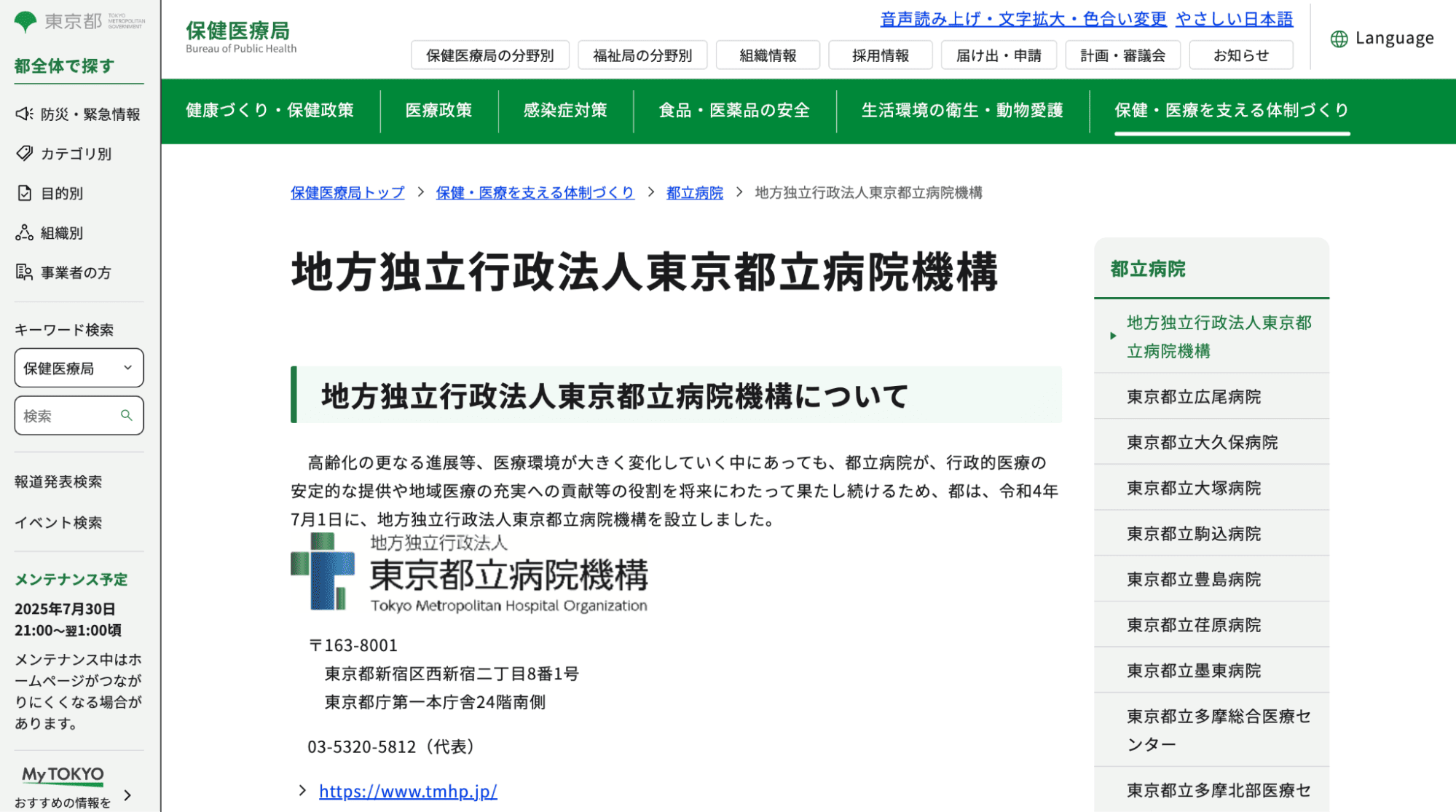Click the 組織情報 button
This screenshot has width=1456, height=812.
[768, 55]
